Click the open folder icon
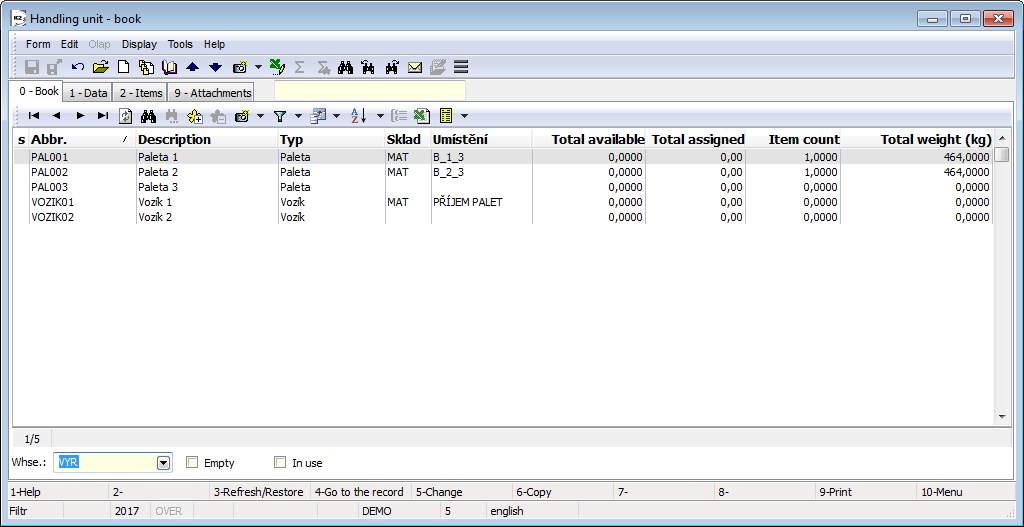The width and height of the screenshot is (1024, 527). tap(100, 67)
